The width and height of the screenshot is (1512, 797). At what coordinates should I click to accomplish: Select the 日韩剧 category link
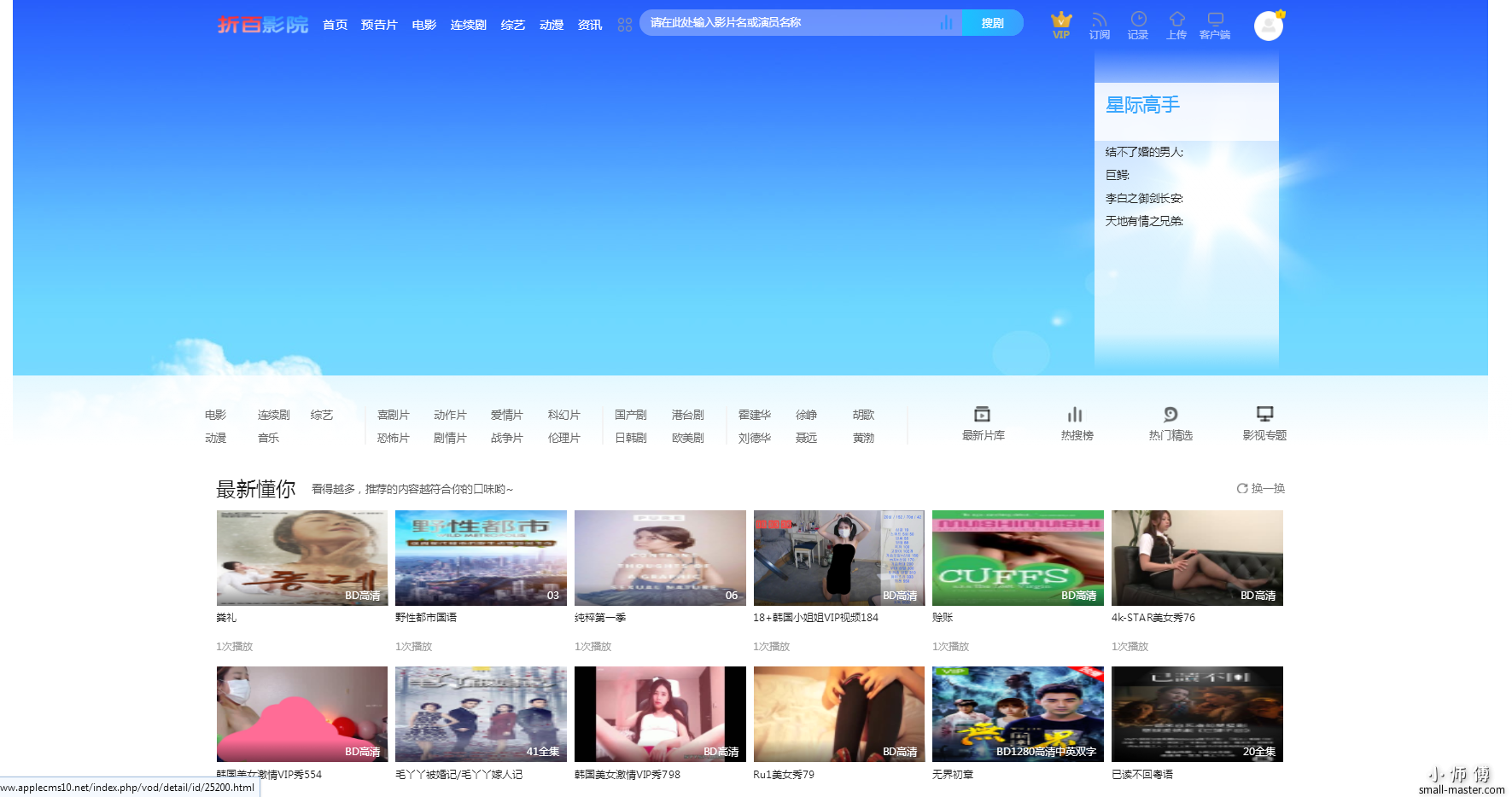[631, 438]
